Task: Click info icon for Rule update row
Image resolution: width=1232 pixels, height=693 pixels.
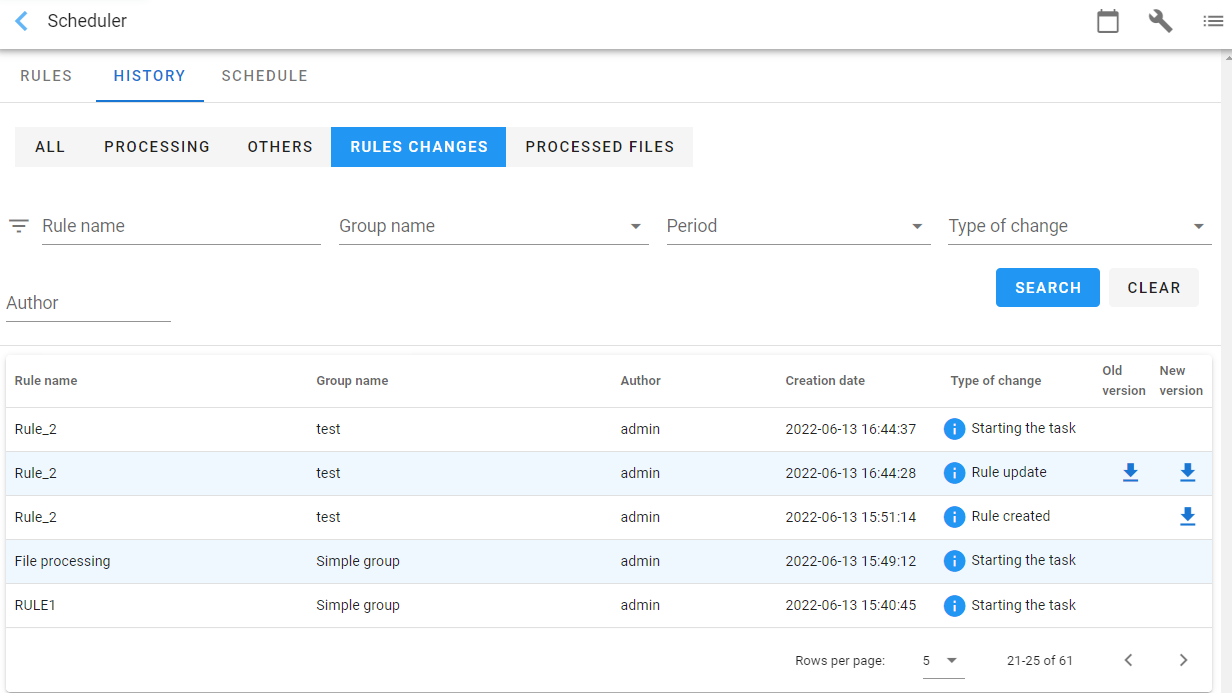Action: [955, 473]
